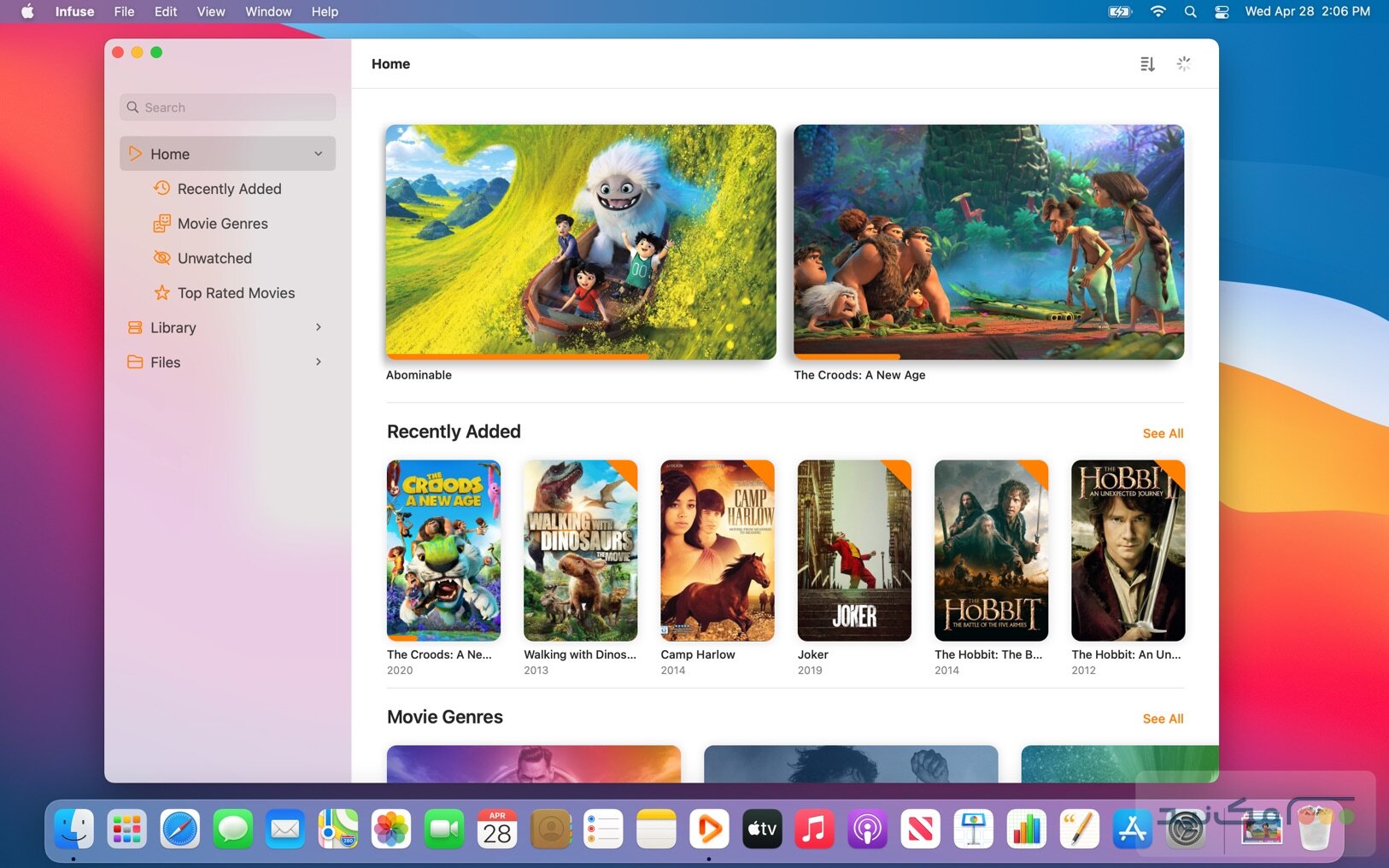Open the Window menu

point(267,12)
